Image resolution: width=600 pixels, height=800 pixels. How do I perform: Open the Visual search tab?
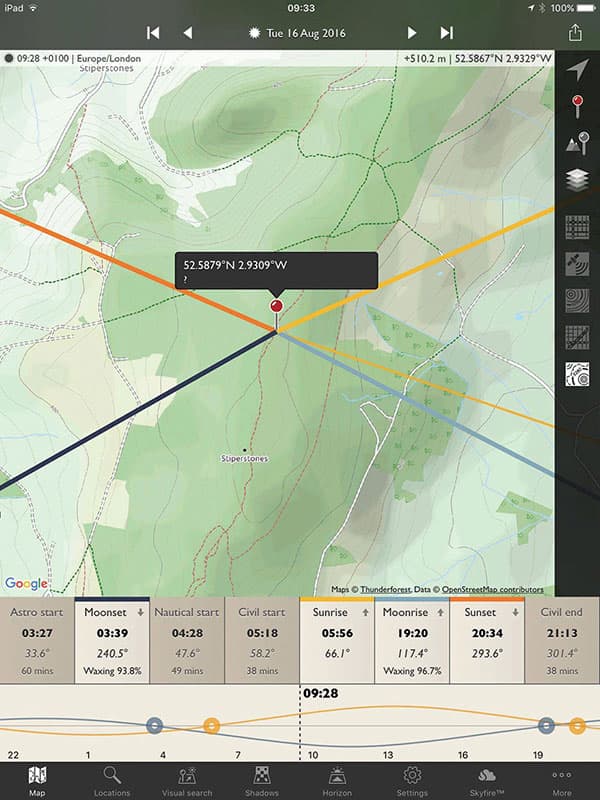187,781
